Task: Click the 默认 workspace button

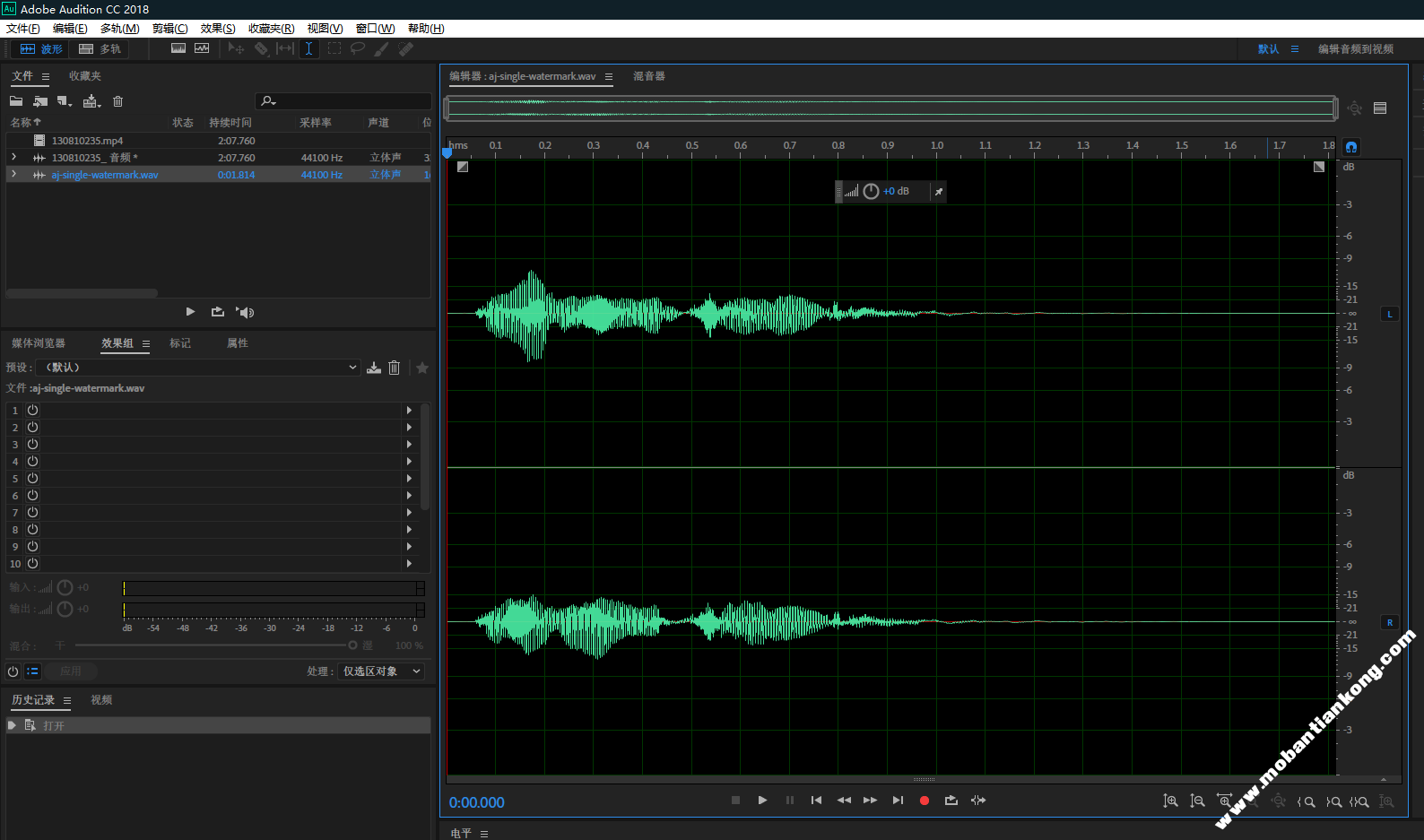Action: point(1268,49)
